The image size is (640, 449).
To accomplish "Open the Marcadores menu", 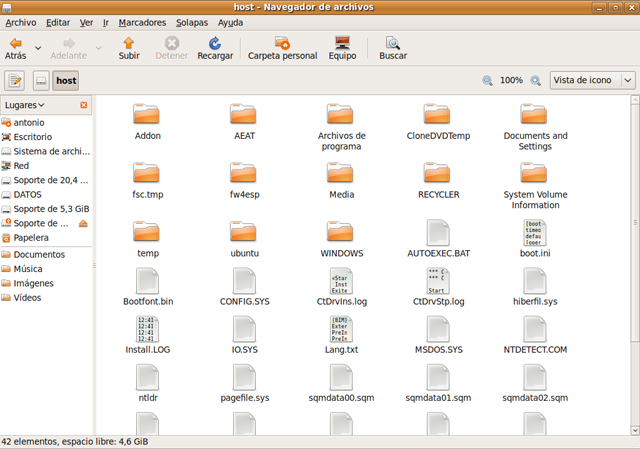I will click(142, 21).
